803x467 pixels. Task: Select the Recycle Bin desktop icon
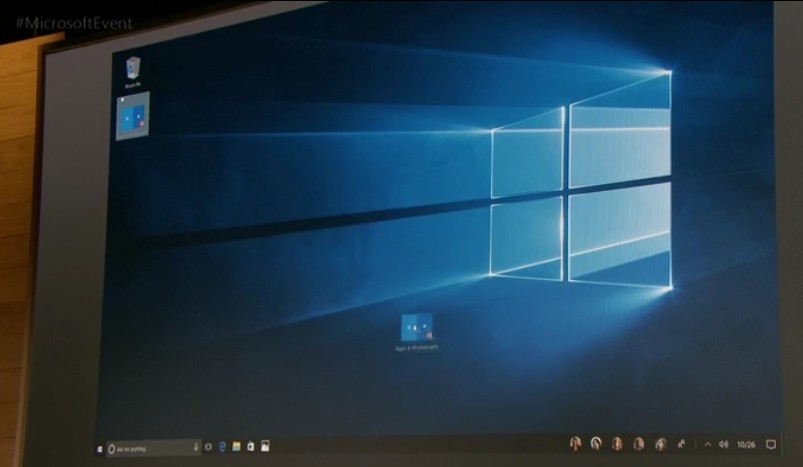tap(133, 72)
